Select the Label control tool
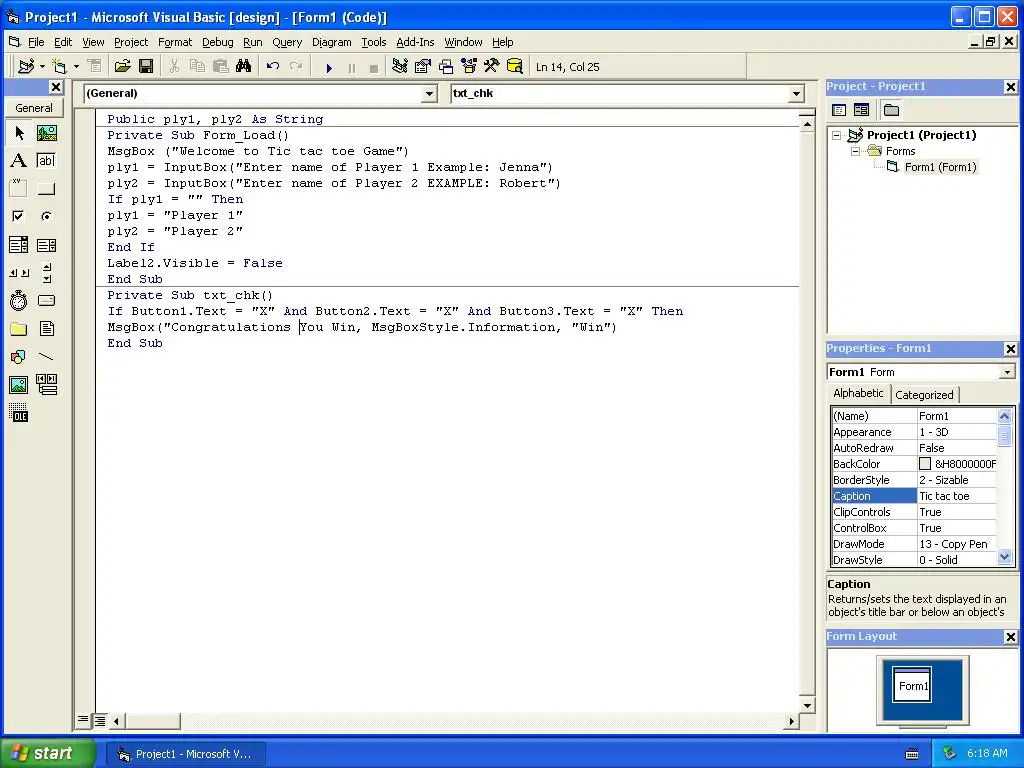This screenshot has height=768, width=1024. [x=19, y=161]
